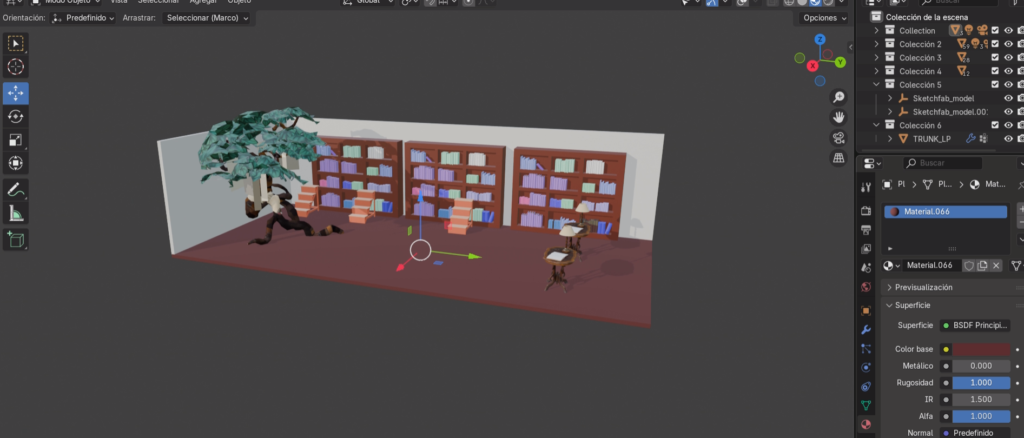
Task: Uncheck the Colección 4 checkbox
Action: (995, 71)
